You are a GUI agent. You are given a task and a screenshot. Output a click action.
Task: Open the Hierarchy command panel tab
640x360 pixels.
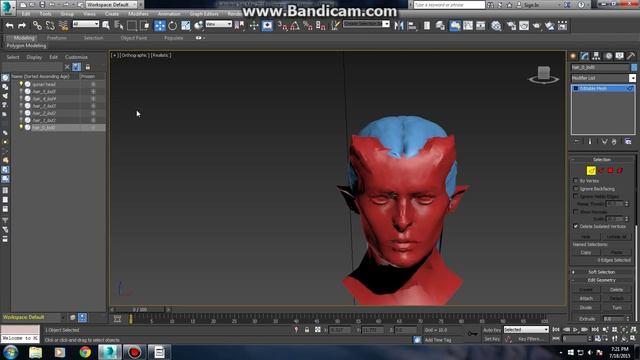tap(596, 56)
